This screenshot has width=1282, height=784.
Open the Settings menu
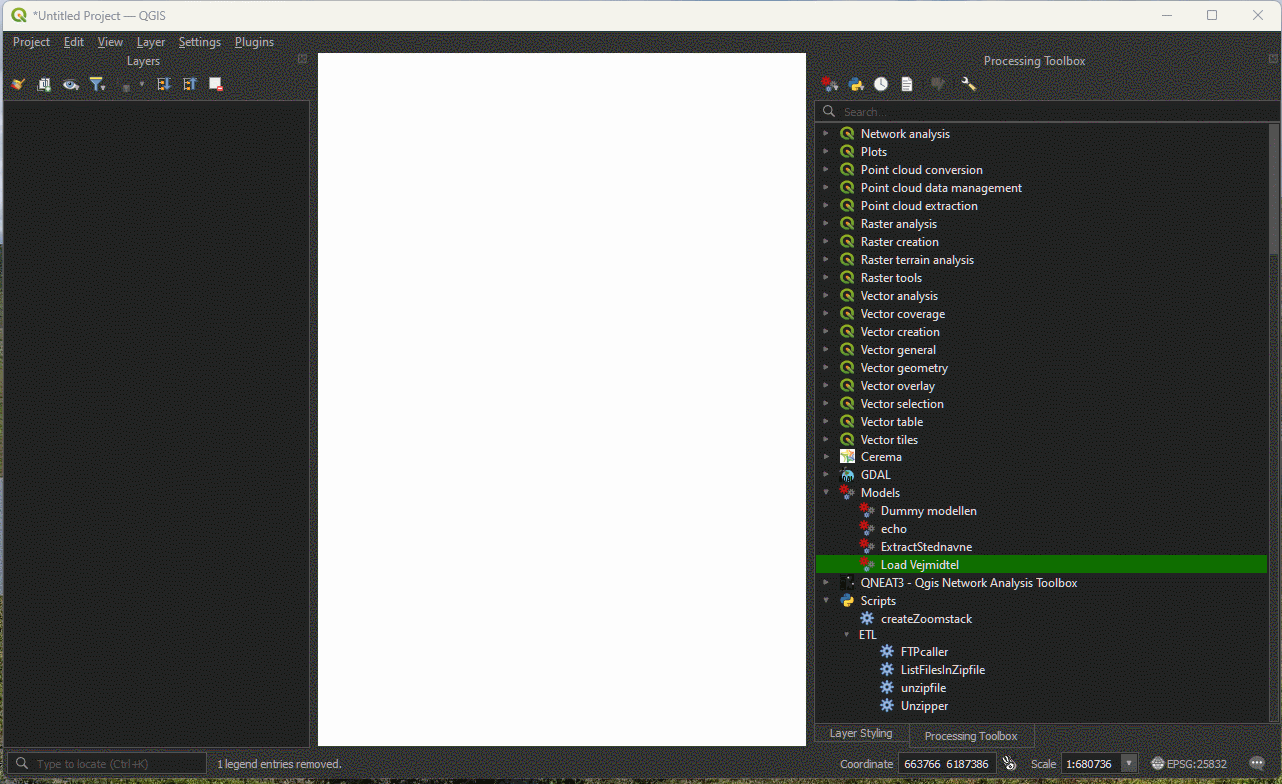click(200, 42)
